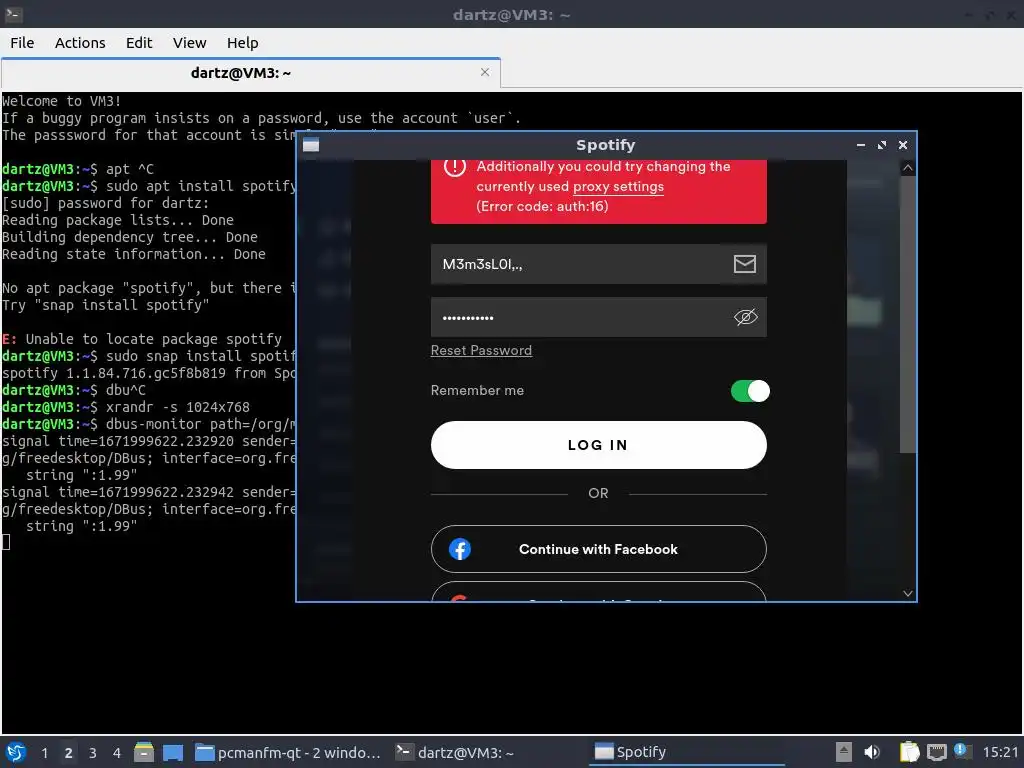The image size is (1024, 768).
Task: Minimize the Spotify window
Action: 861,145
